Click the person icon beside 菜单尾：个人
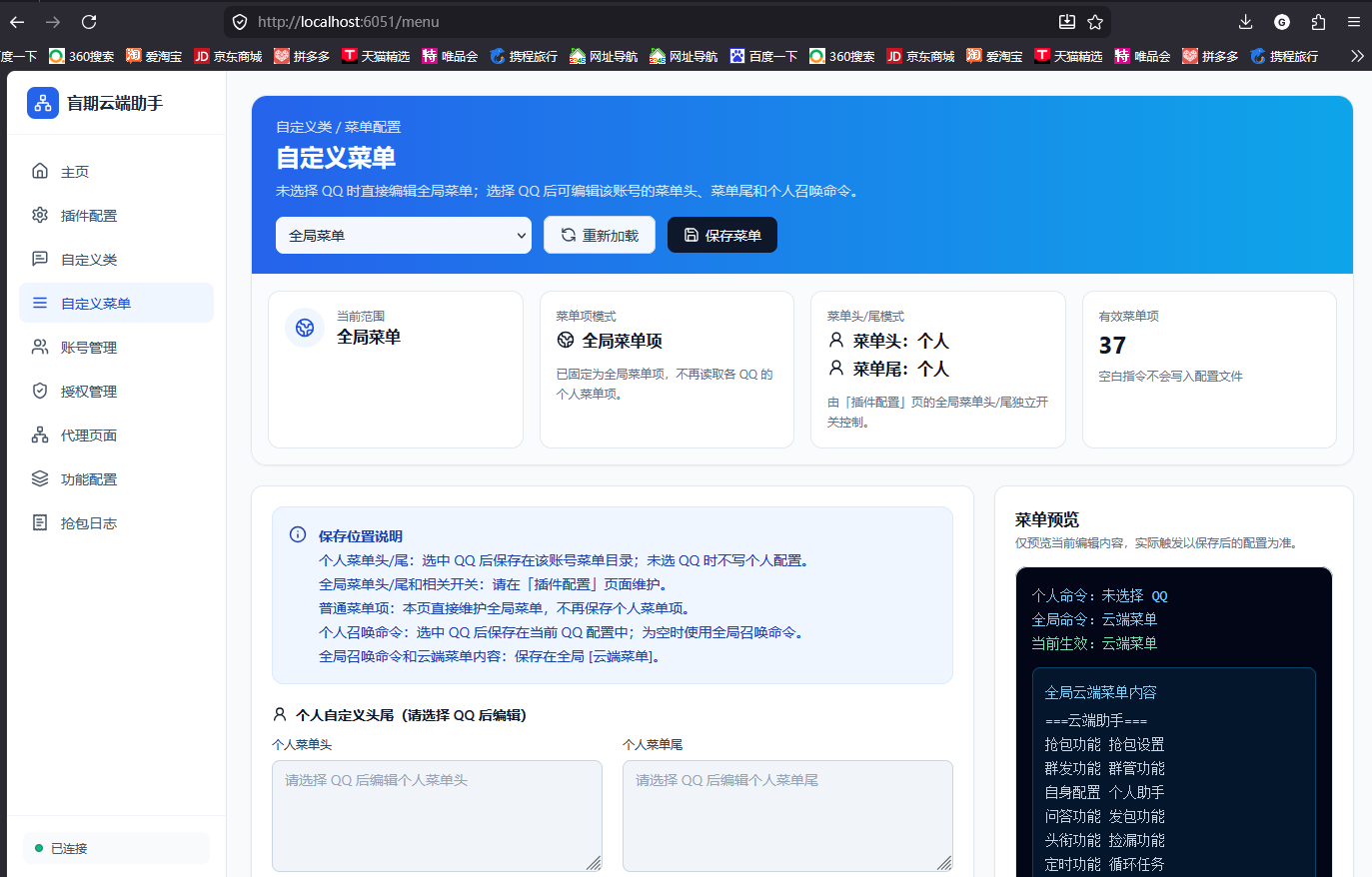 (836, 369)
